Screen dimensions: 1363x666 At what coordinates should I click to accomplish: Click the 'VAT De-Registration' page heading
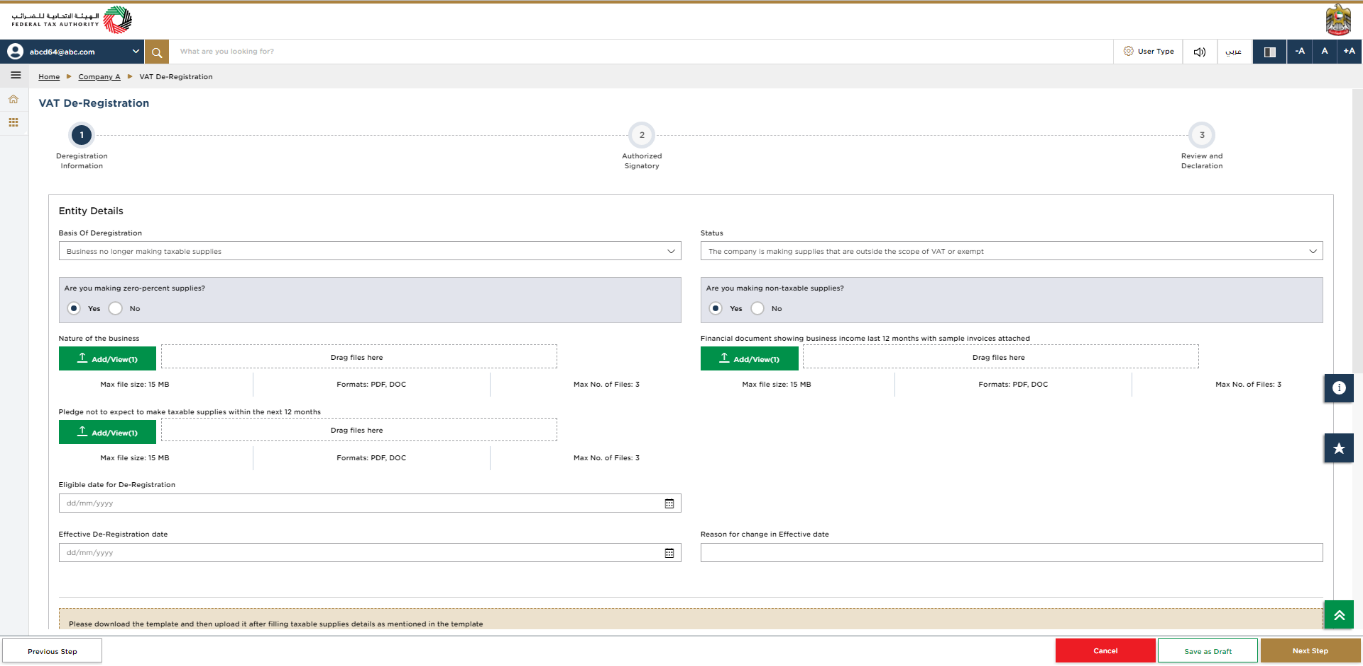[94, 103]
